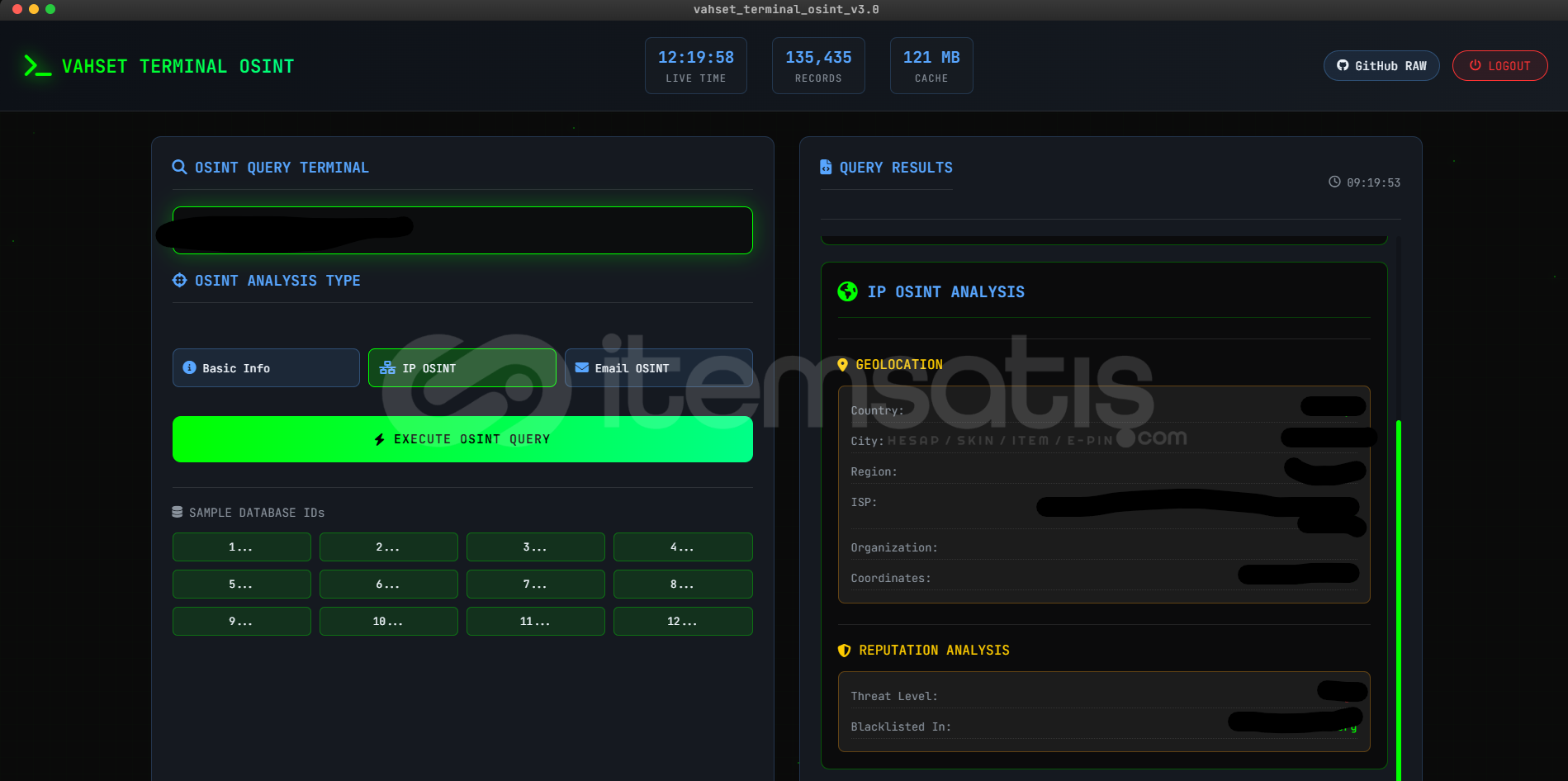Choose sample database ID 12...
The width and height of the screenshot is (1568, 781).
click(683, 621)
